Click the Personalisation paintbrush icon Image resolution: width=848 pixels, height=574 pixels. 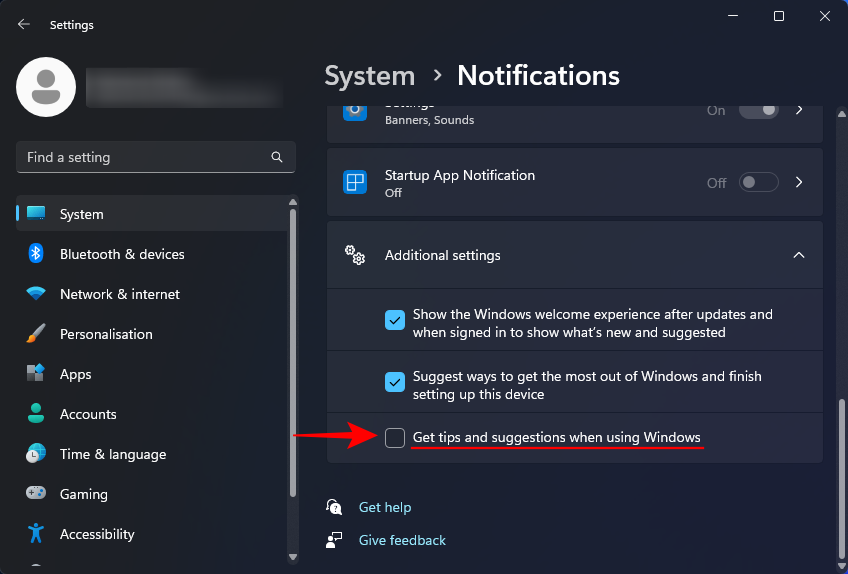[x=36, y=333]
